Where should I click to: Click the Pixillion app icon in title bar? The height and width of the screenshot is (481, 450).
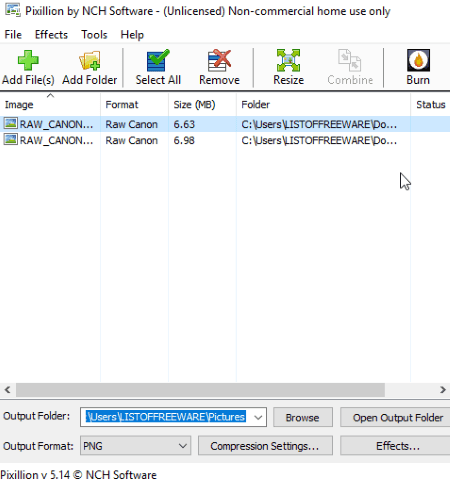pos(13,10)
